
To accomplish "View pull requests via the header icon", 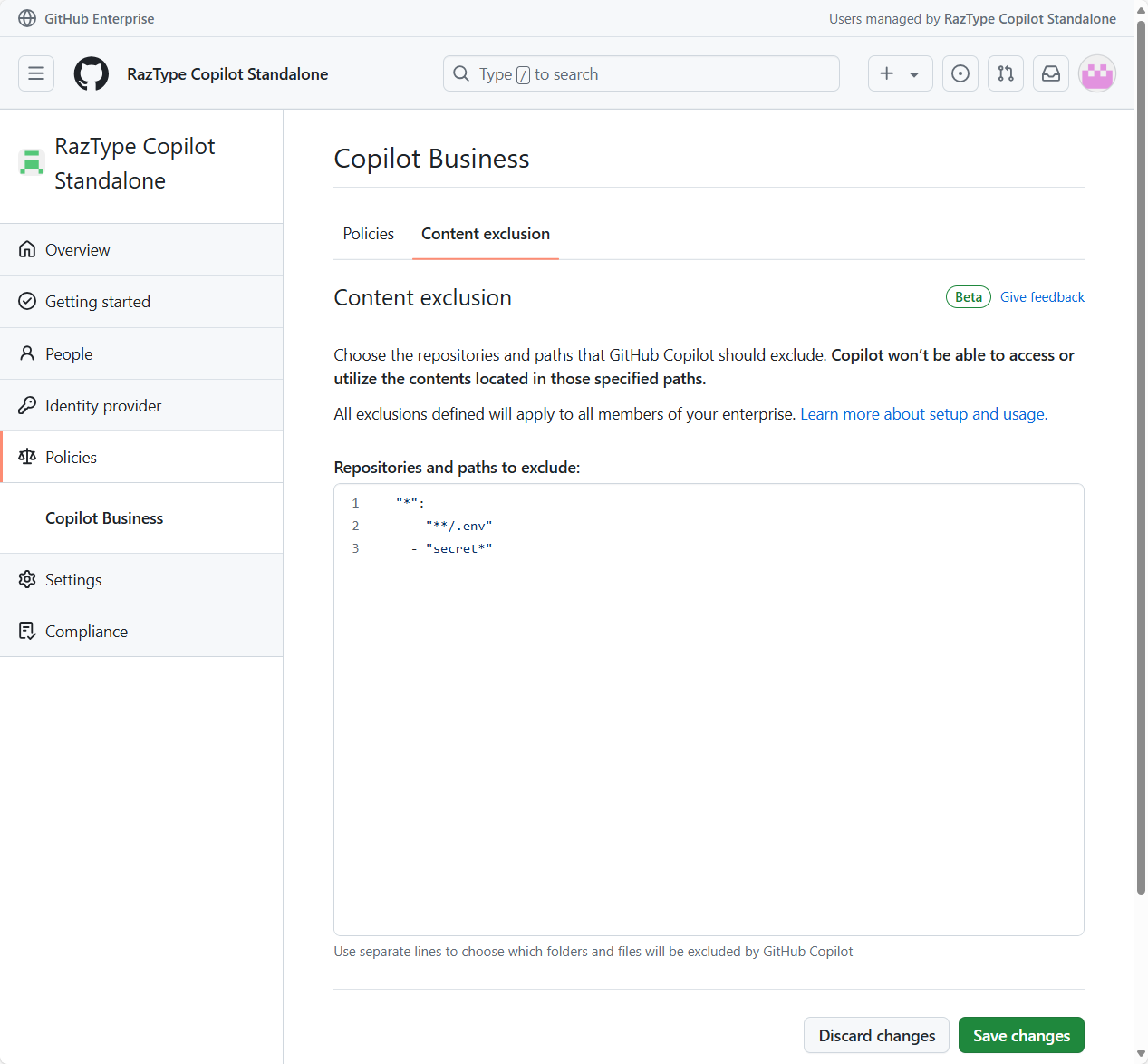I will click(x=1005, y=73).
